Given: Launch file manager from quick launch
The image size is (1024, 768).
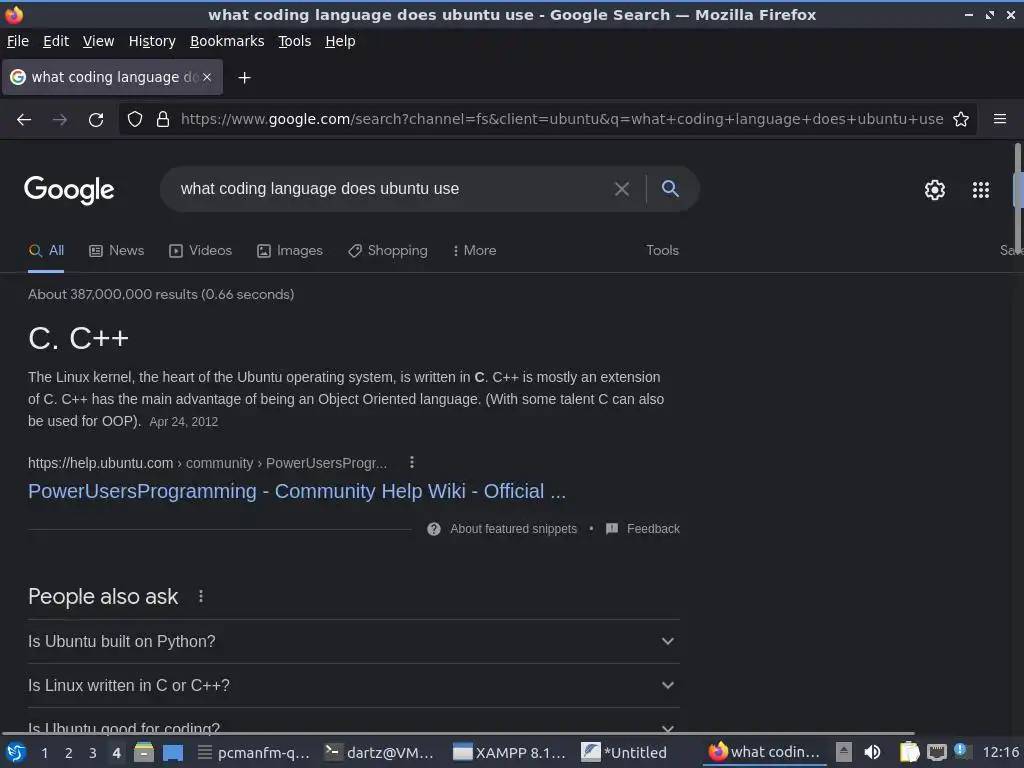Looking at the screenshot, I should click(x=144, y=752).
